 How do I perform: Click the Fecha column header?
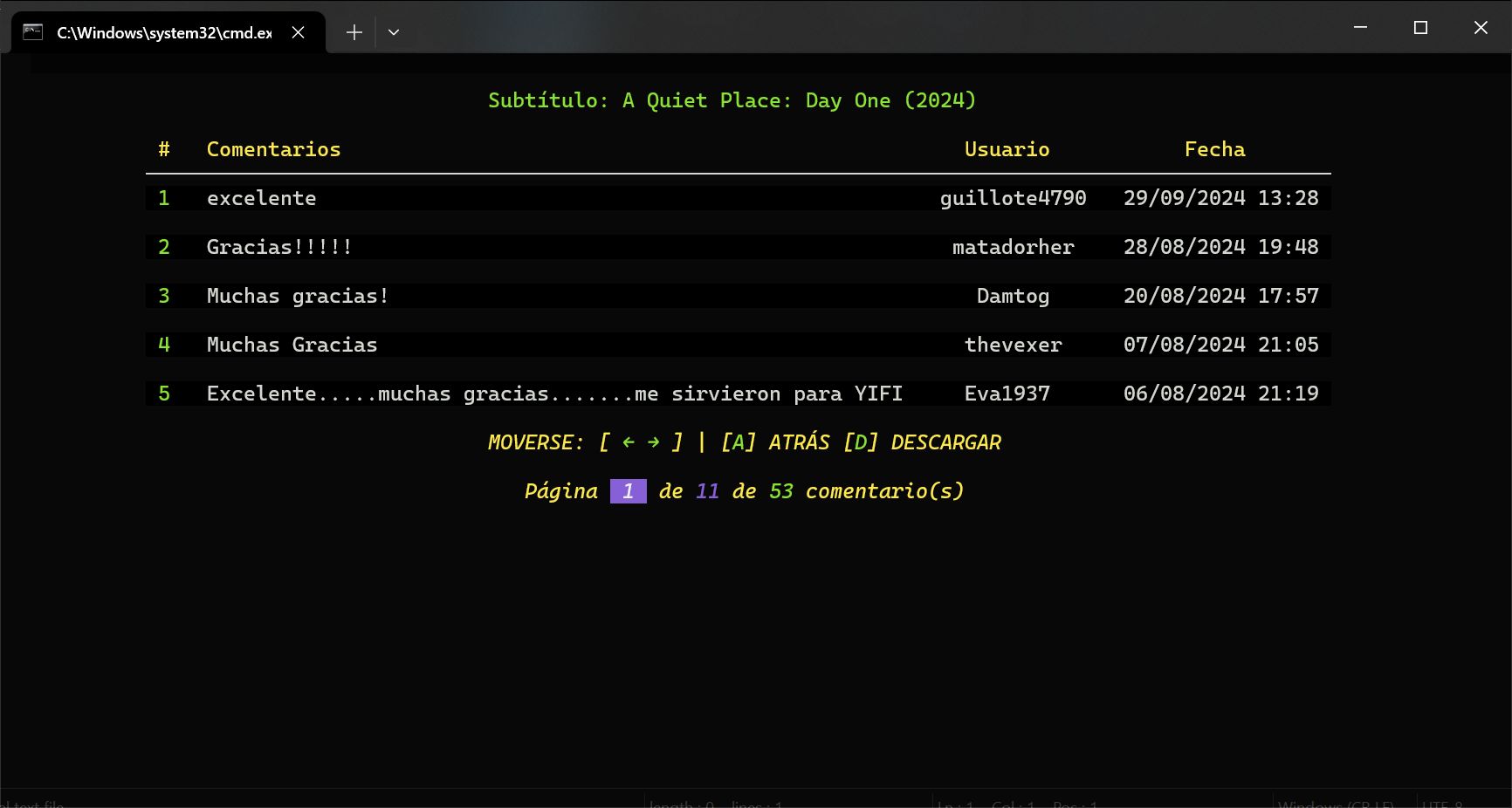[1214, 149]
